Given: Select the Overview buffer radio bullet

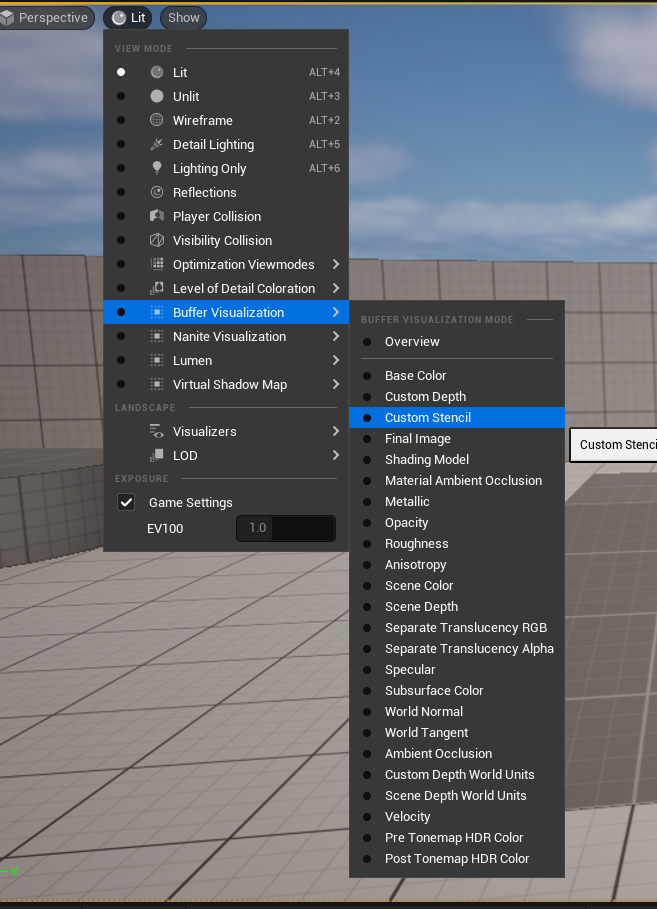Looking at the screenshot, I should [367, 341].
